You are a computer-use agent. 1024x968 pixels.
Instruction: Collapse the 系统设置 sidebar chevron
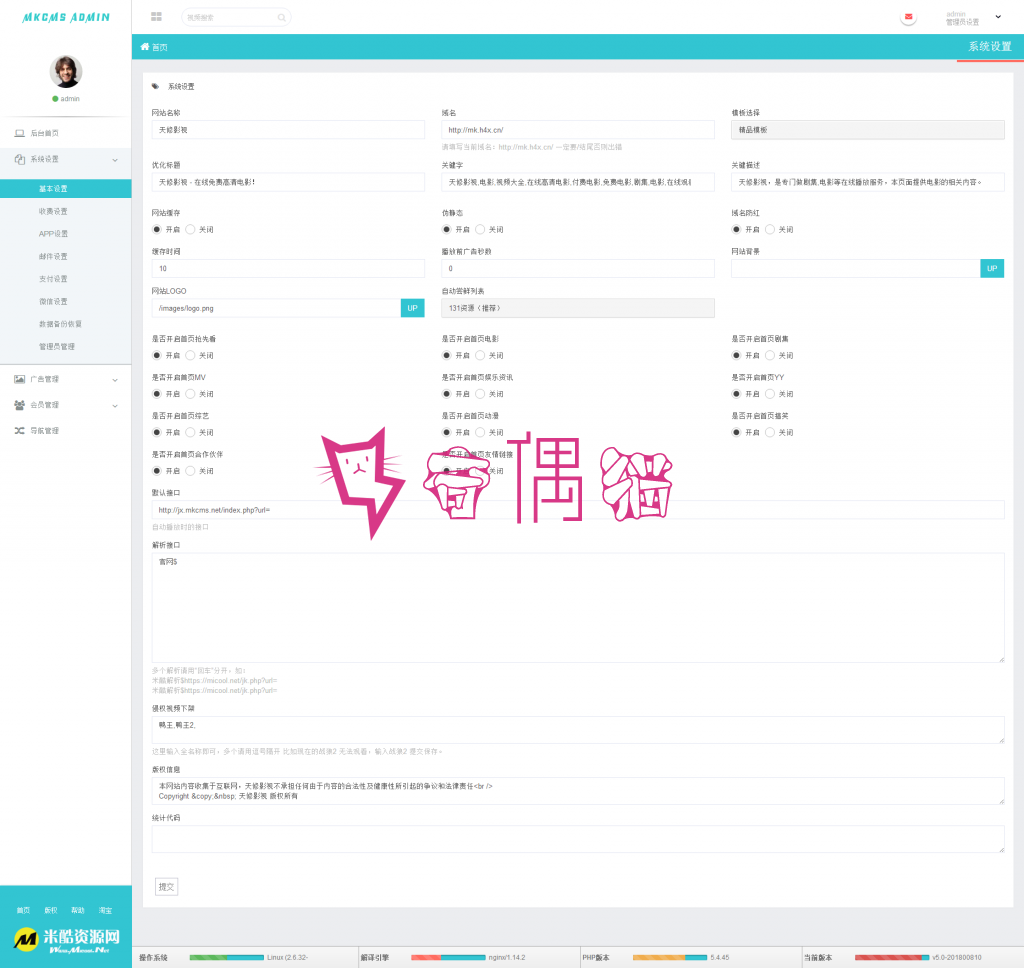[115, 160]
